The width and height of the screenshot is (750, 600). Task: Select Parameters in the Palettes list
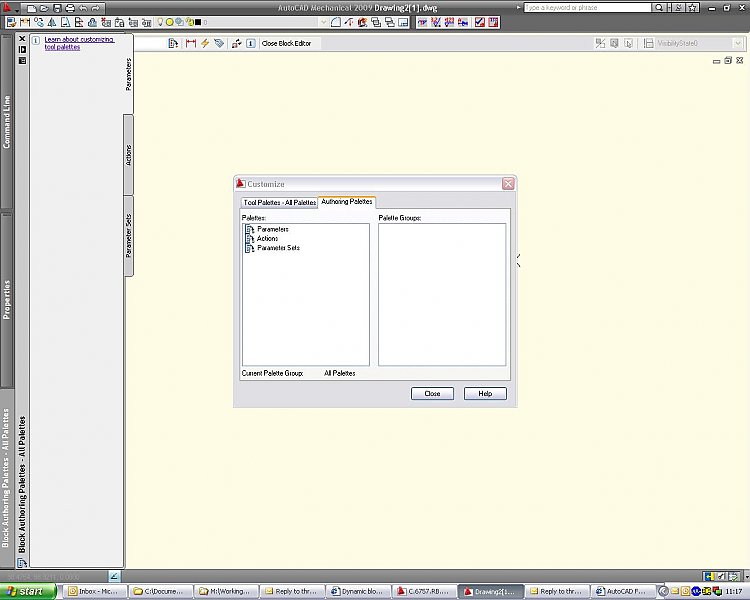[273, 229]
